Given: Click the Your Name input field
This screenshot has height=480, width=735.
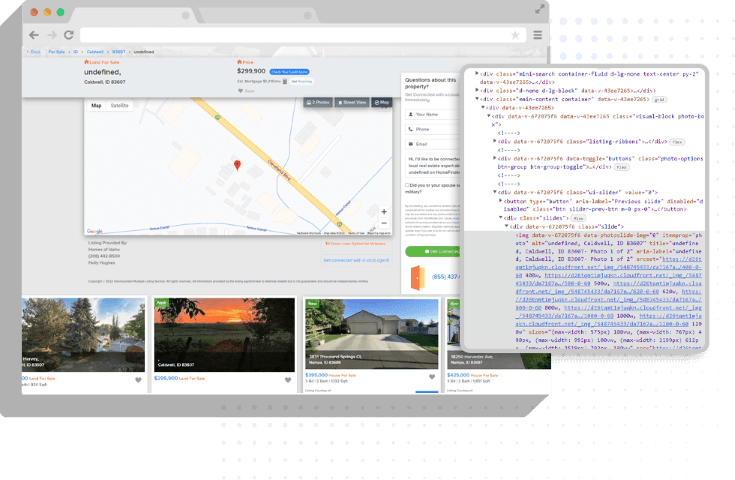Looking at the screenshot, I should pos(433,114).
